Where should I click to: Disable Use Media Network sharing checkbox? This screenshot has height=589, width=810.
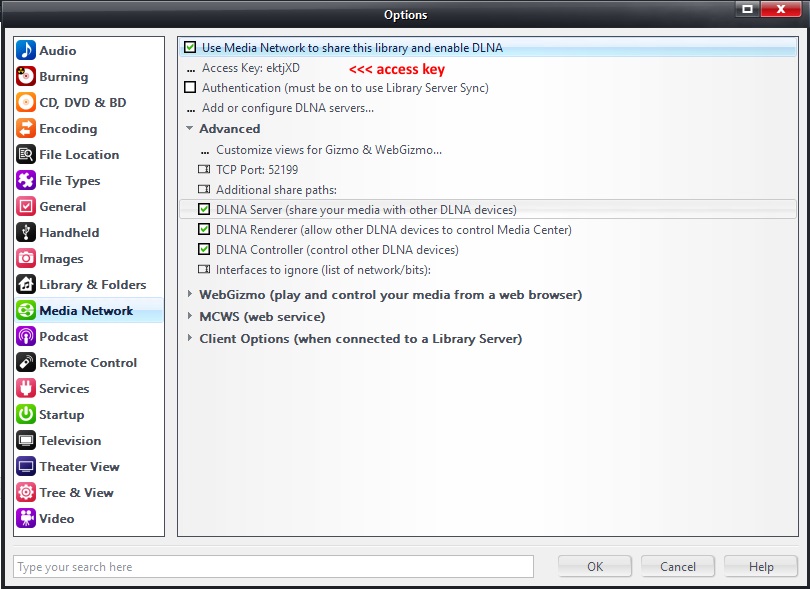tap(190, 48)
